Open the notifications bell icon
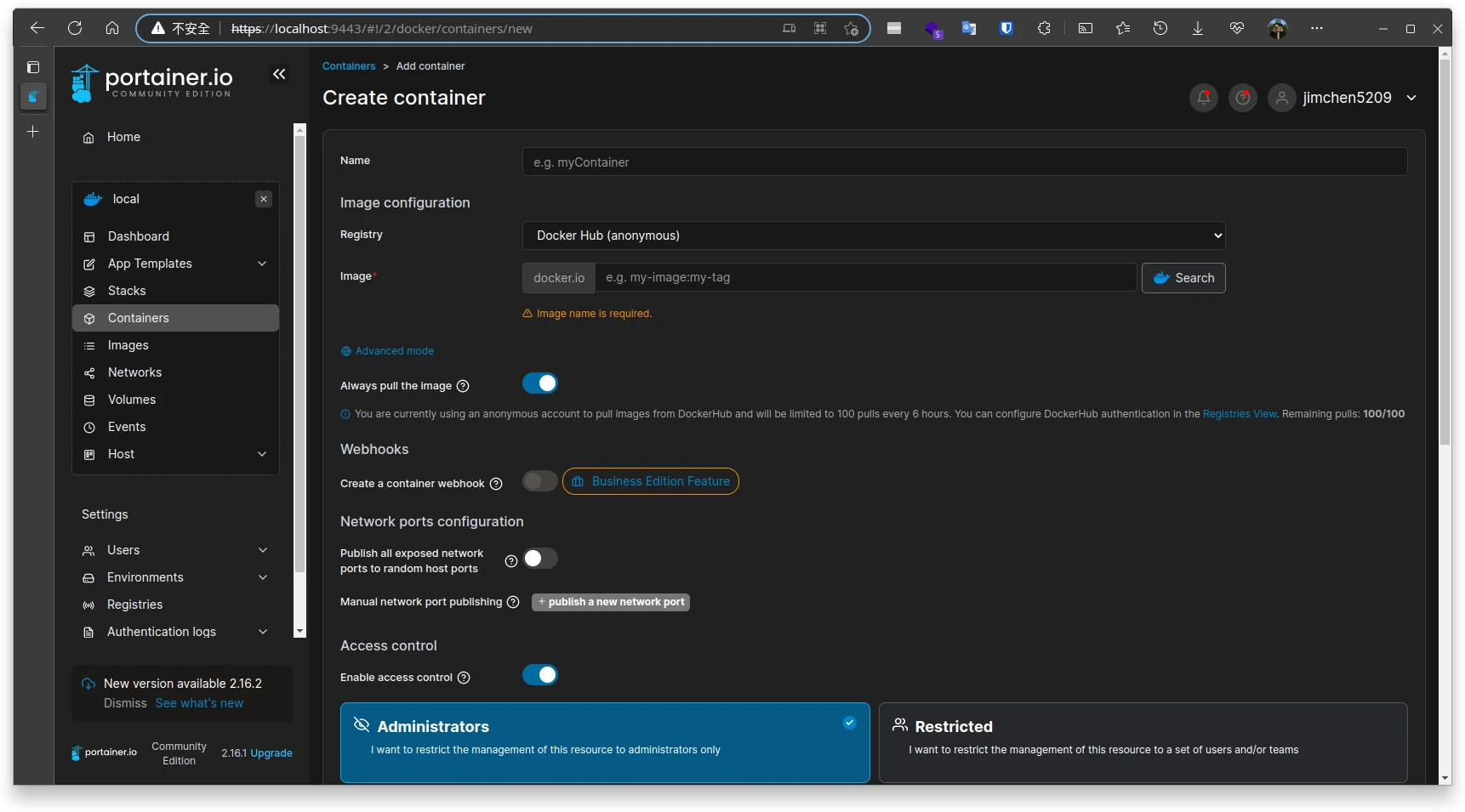The height and width of the screenshot is (812, 1465). pyautogui.click(x=1203, y=98)
